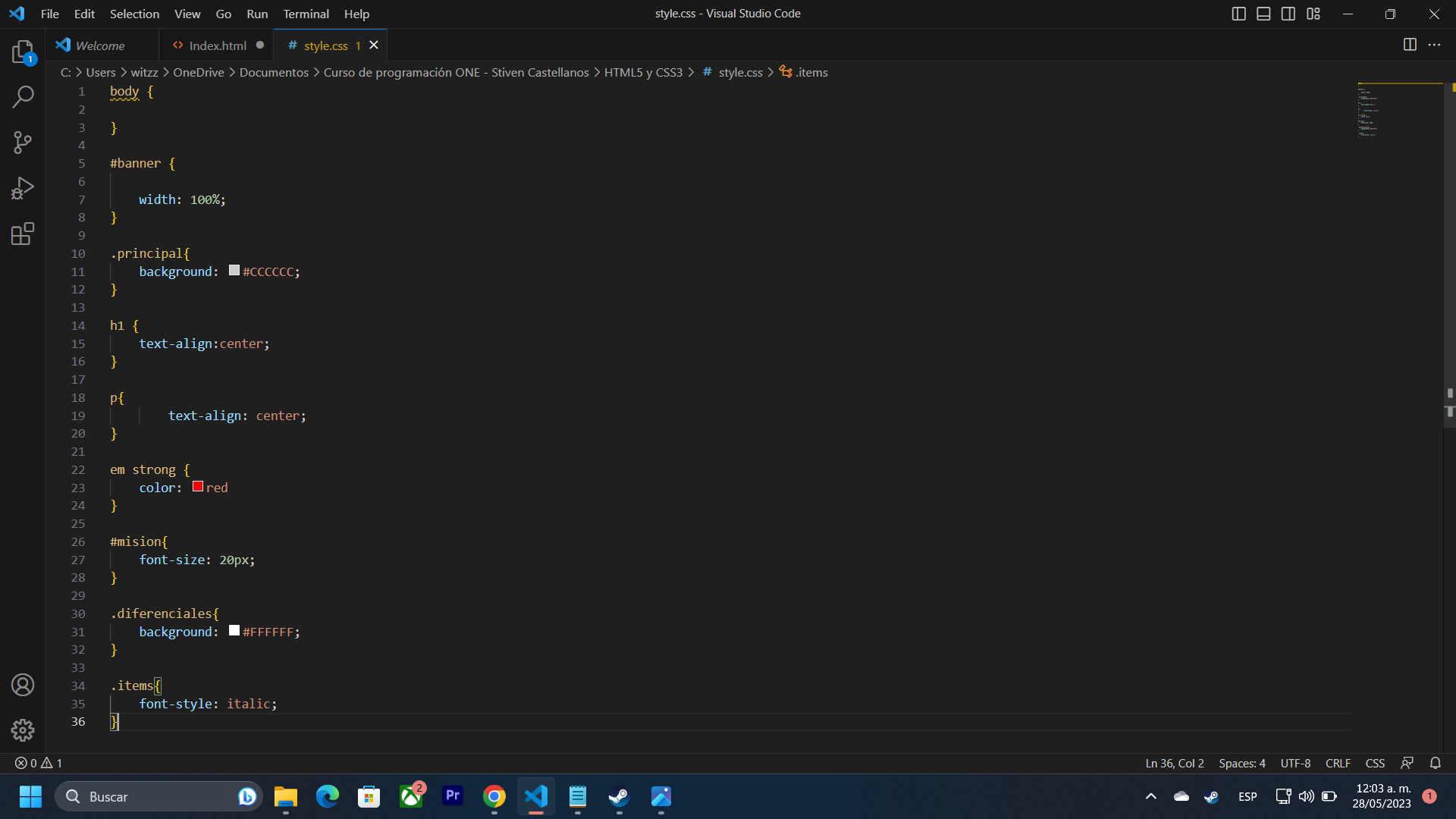Image resolution: width=1456 pixels, height=819 pixels.
Task: Open color picker for red swatch
Action: click(x=198, y=487)
